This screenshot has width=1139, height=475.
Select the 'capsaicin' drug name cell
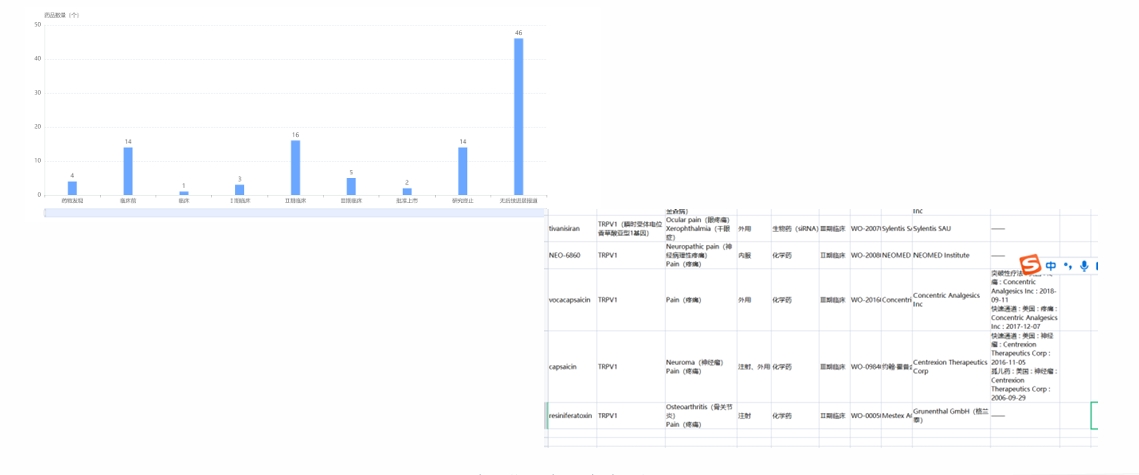572,367
